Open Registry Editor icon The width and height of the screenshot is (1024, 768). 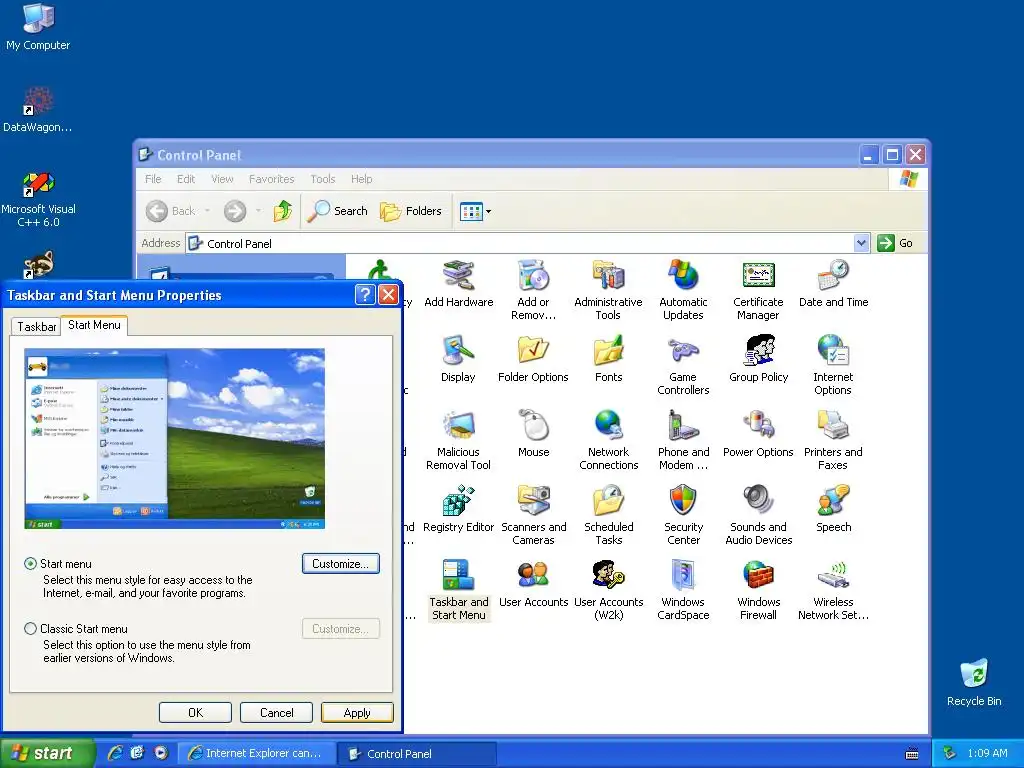pyautogui.click(x=458, y=509)
